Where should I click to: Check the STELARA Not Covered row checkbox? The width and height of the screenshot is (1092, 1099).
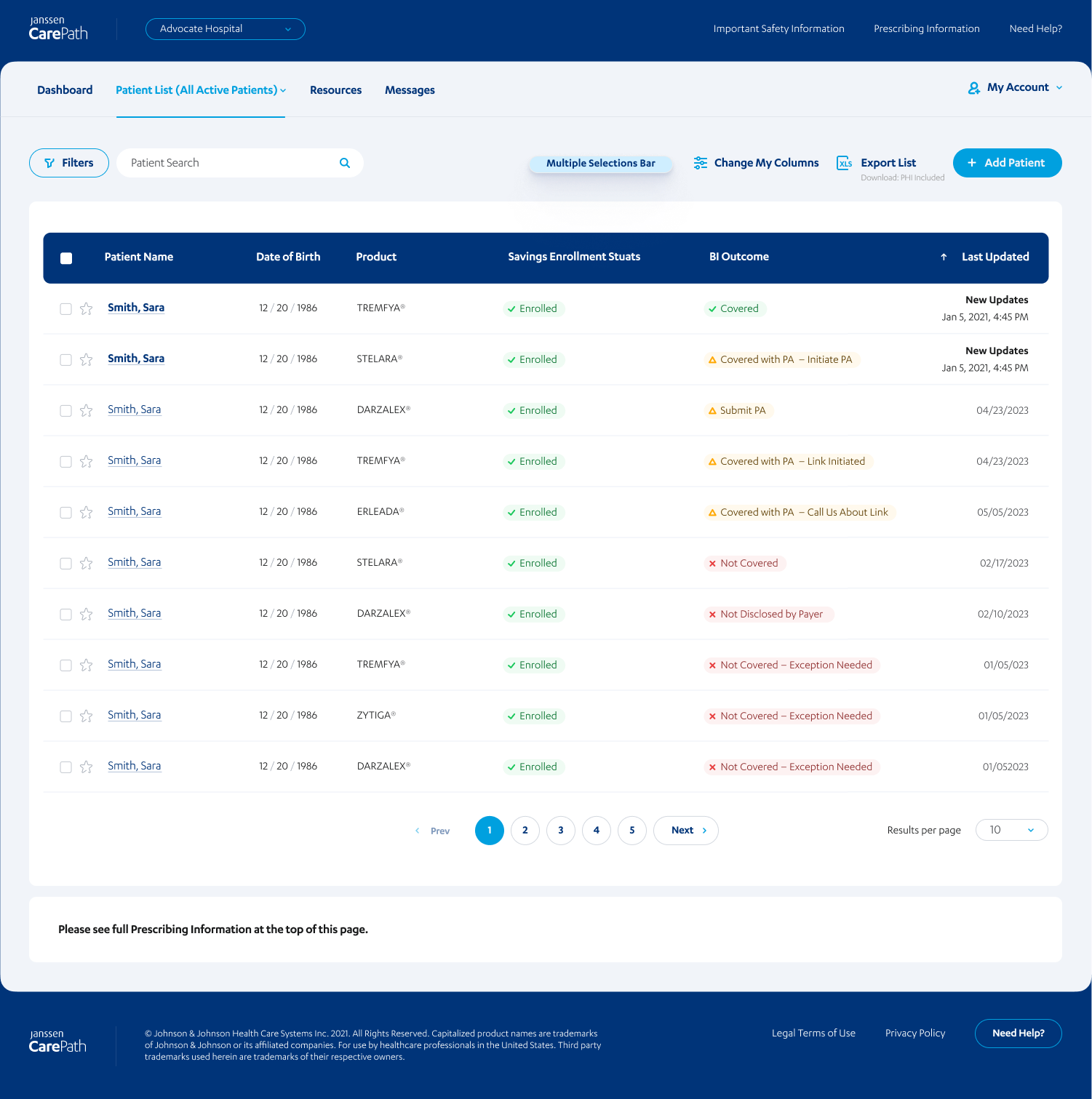tap(65, 564)
